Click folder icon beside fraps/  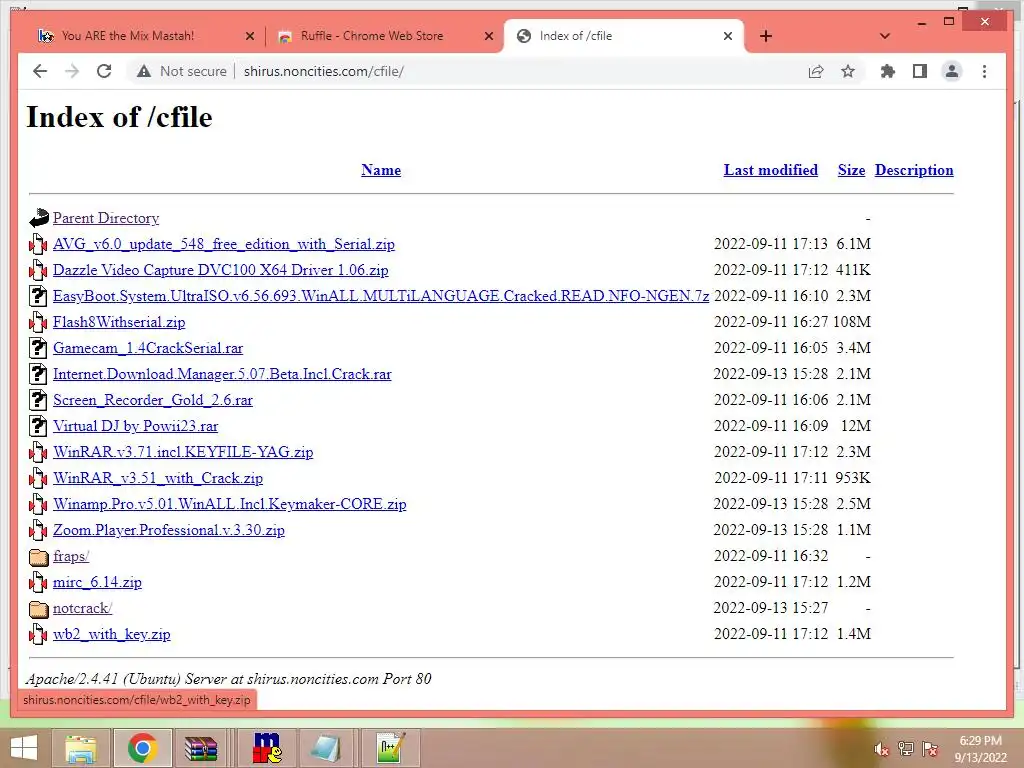coord(39,556)
